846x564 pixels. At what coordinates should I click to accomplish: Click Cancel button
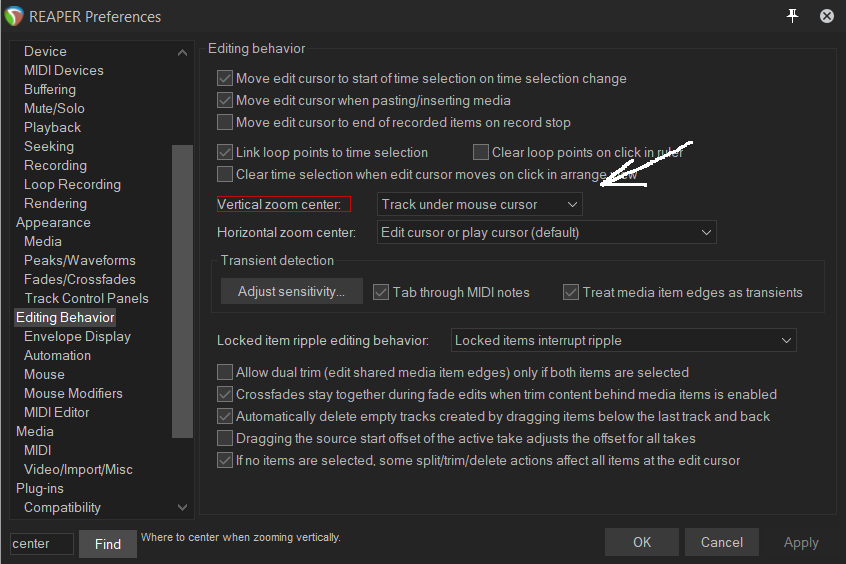click(x=722, y=542)
